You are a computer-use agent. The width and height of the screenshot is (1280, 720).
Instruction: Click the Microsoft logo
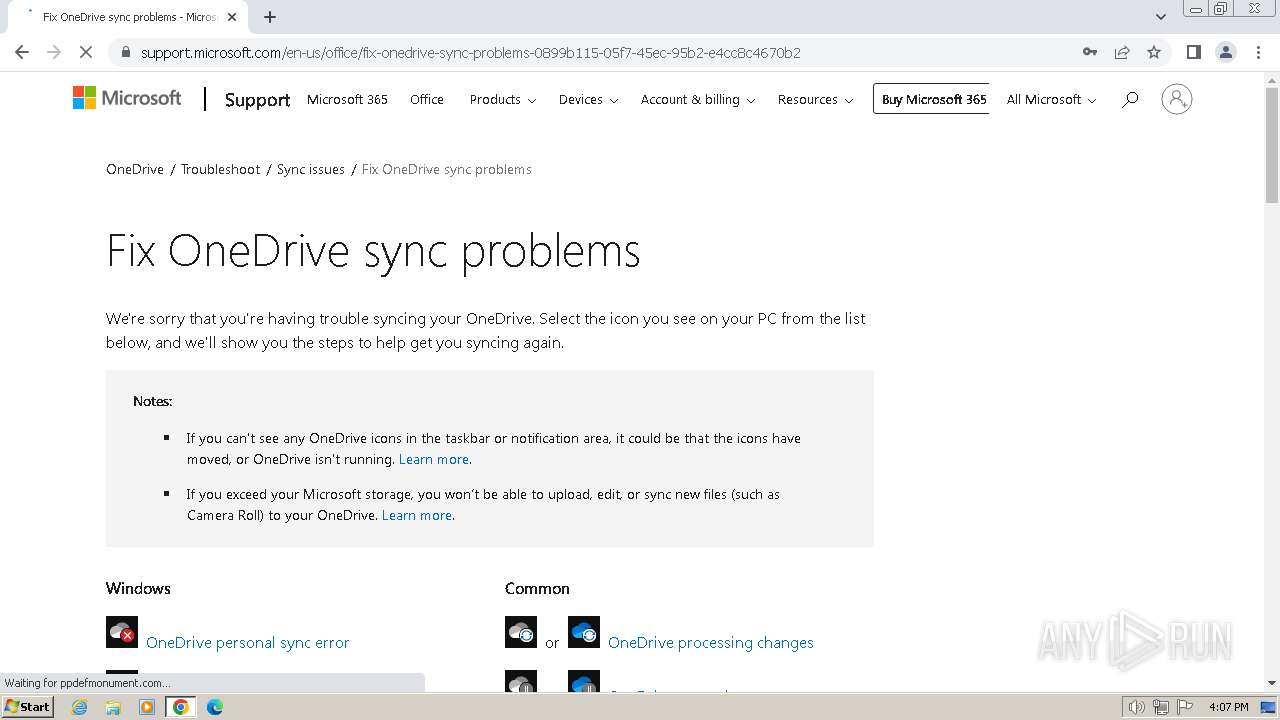coord(127,98)
